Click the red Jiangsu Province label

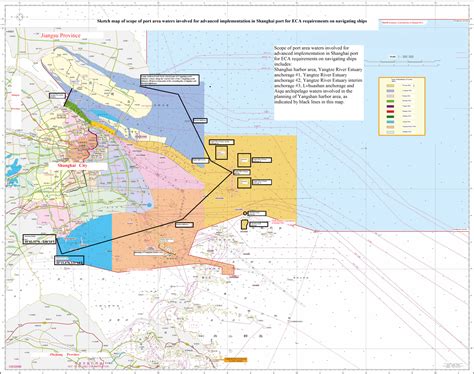click(60, 35)
